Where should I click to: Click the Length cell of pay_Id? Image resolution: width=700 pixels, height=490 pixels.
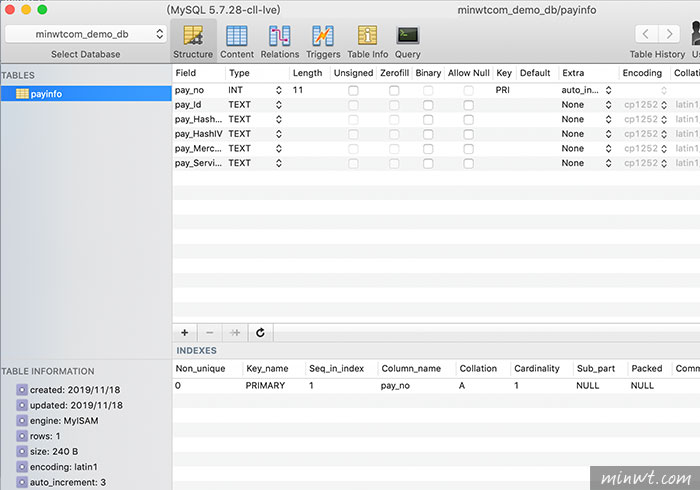309,105
